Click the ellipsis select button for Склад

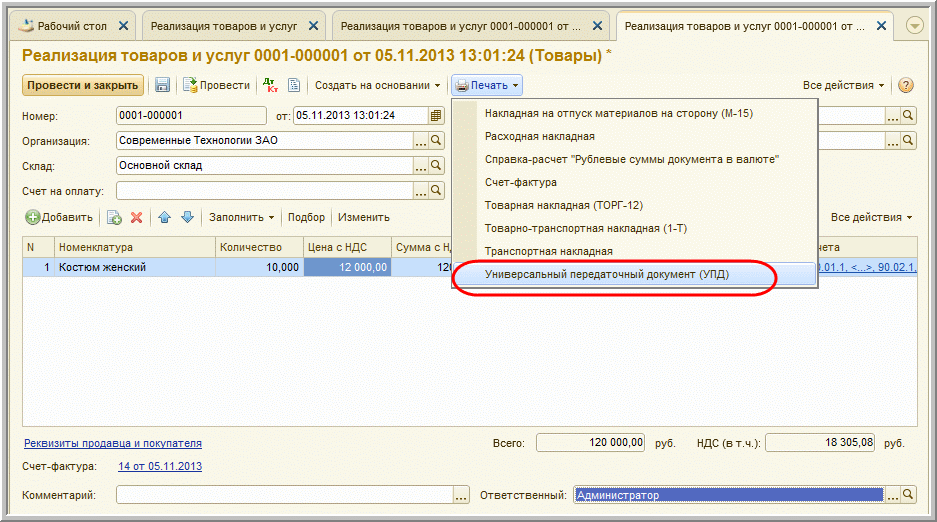pos(421,165)
